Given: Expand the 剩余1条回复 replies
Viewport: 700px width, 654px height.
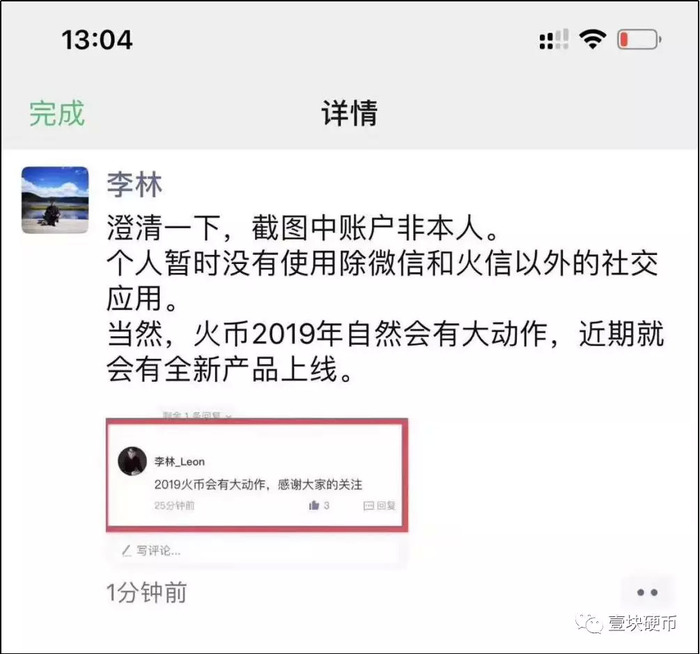Looking at the screenshot, I should [197, 416].
